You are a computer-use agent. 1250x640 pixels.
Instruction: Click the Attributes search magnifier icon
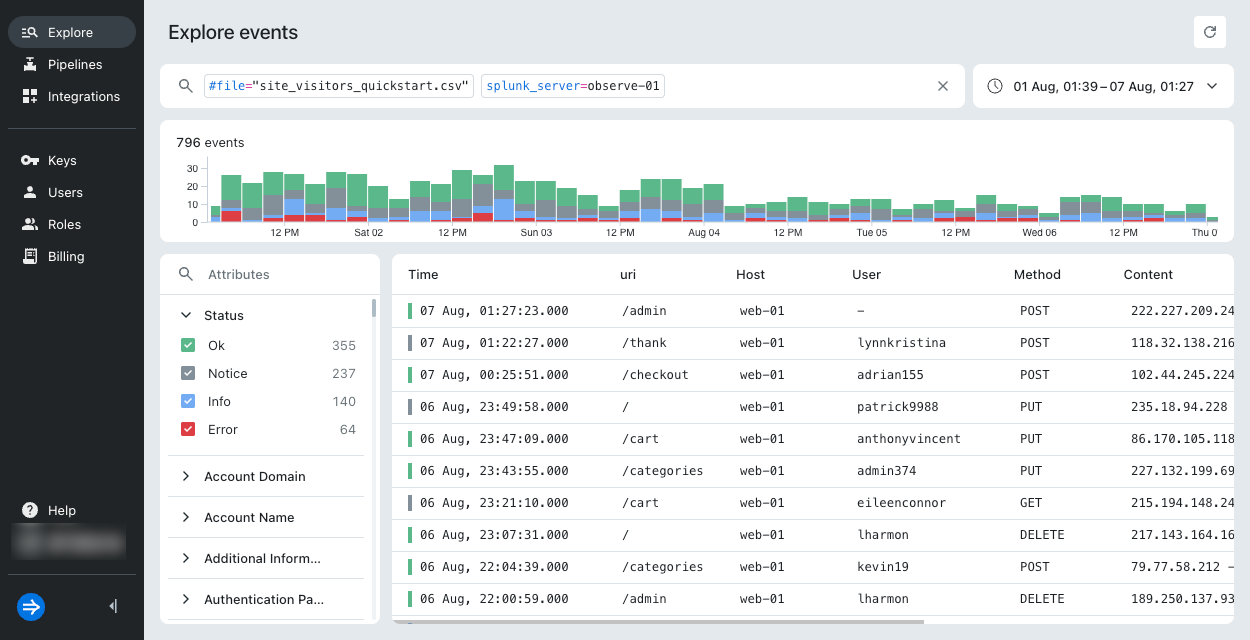point(185,274)
